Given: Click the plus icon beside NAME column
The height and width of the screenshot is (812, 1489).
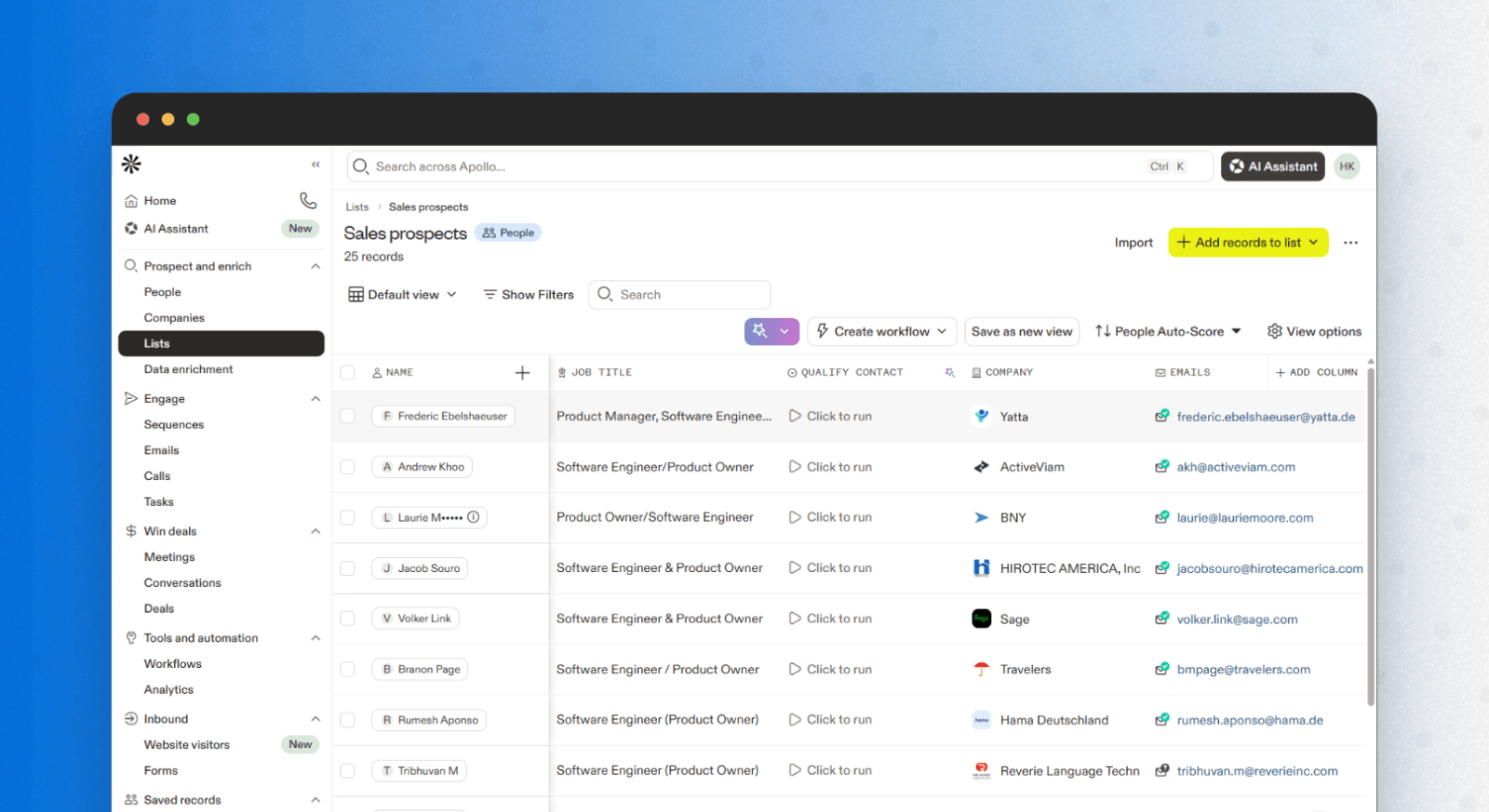Looking at the screenshot, I should click(x=522, y=373).
